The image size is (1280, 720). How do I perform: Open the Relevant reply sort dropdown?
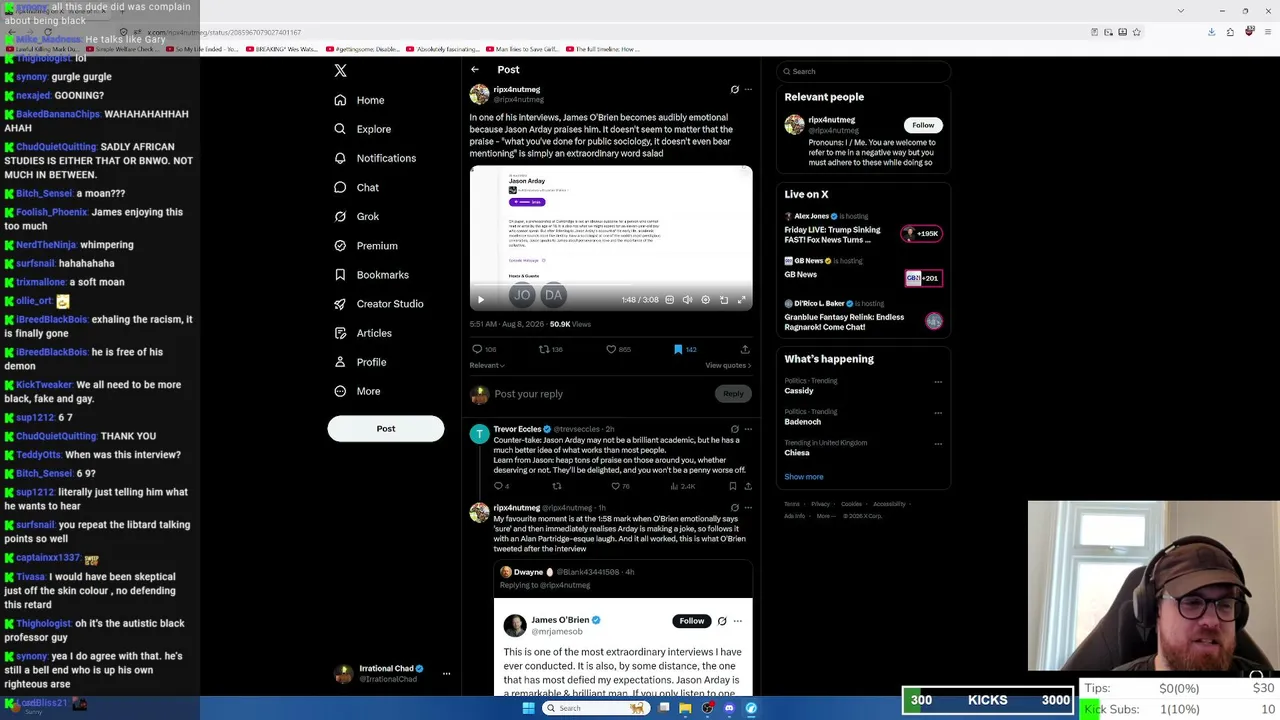487,365
